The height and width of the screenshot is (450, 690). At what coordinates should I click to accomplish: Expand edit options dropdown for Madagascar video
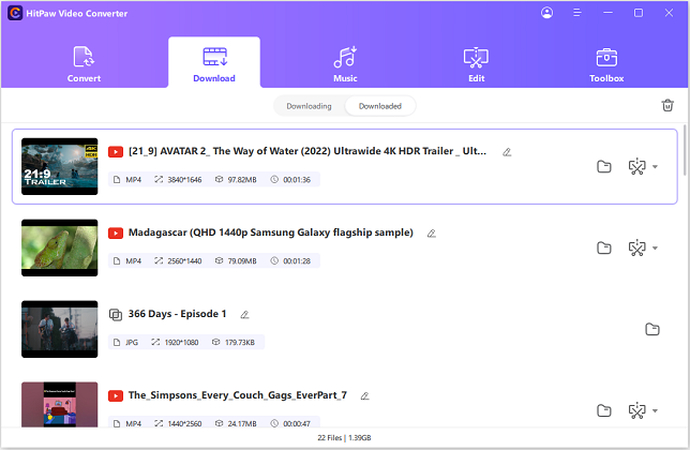(x=655, y=248)
